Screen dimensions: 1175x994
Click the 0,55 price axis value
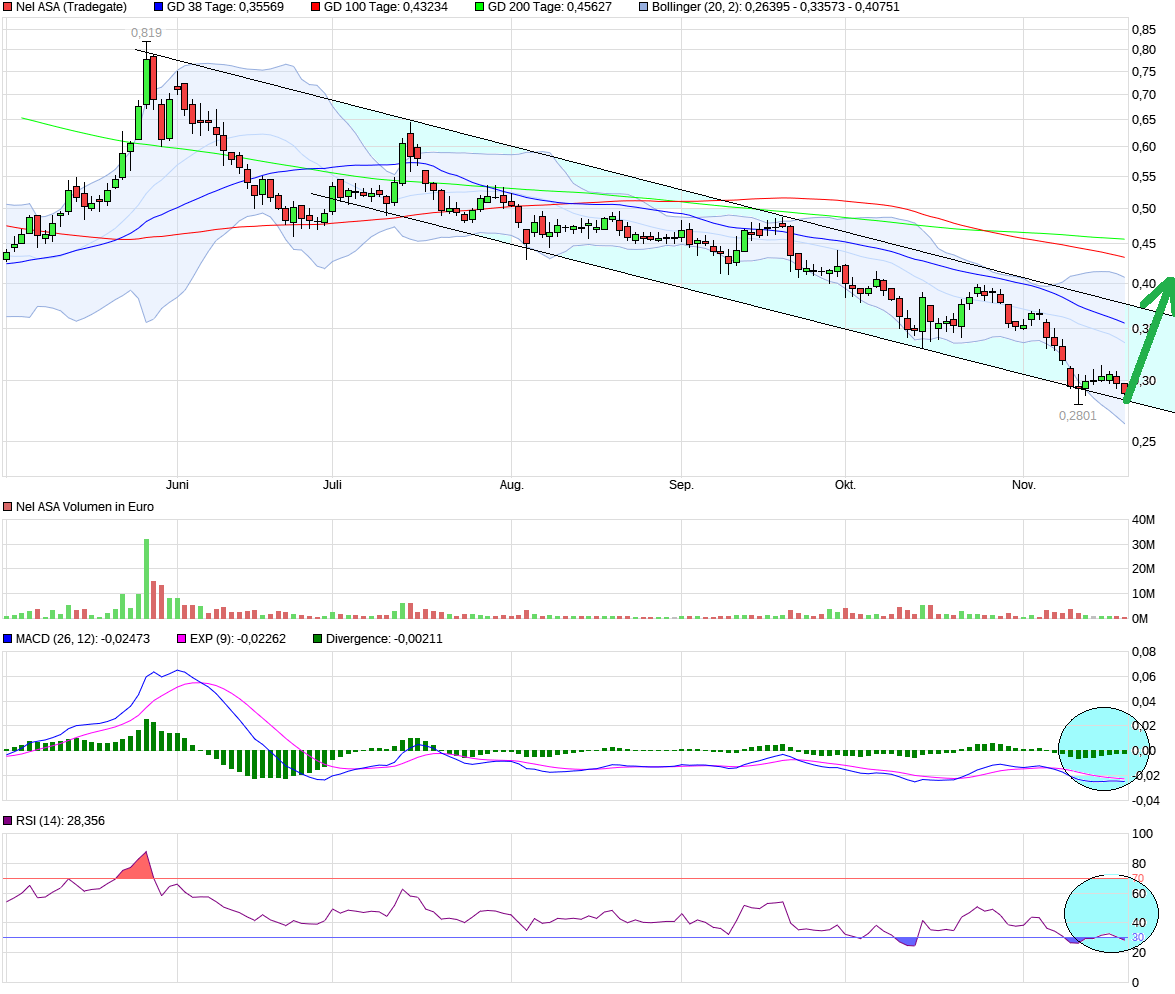click(x=1144, y=177)
